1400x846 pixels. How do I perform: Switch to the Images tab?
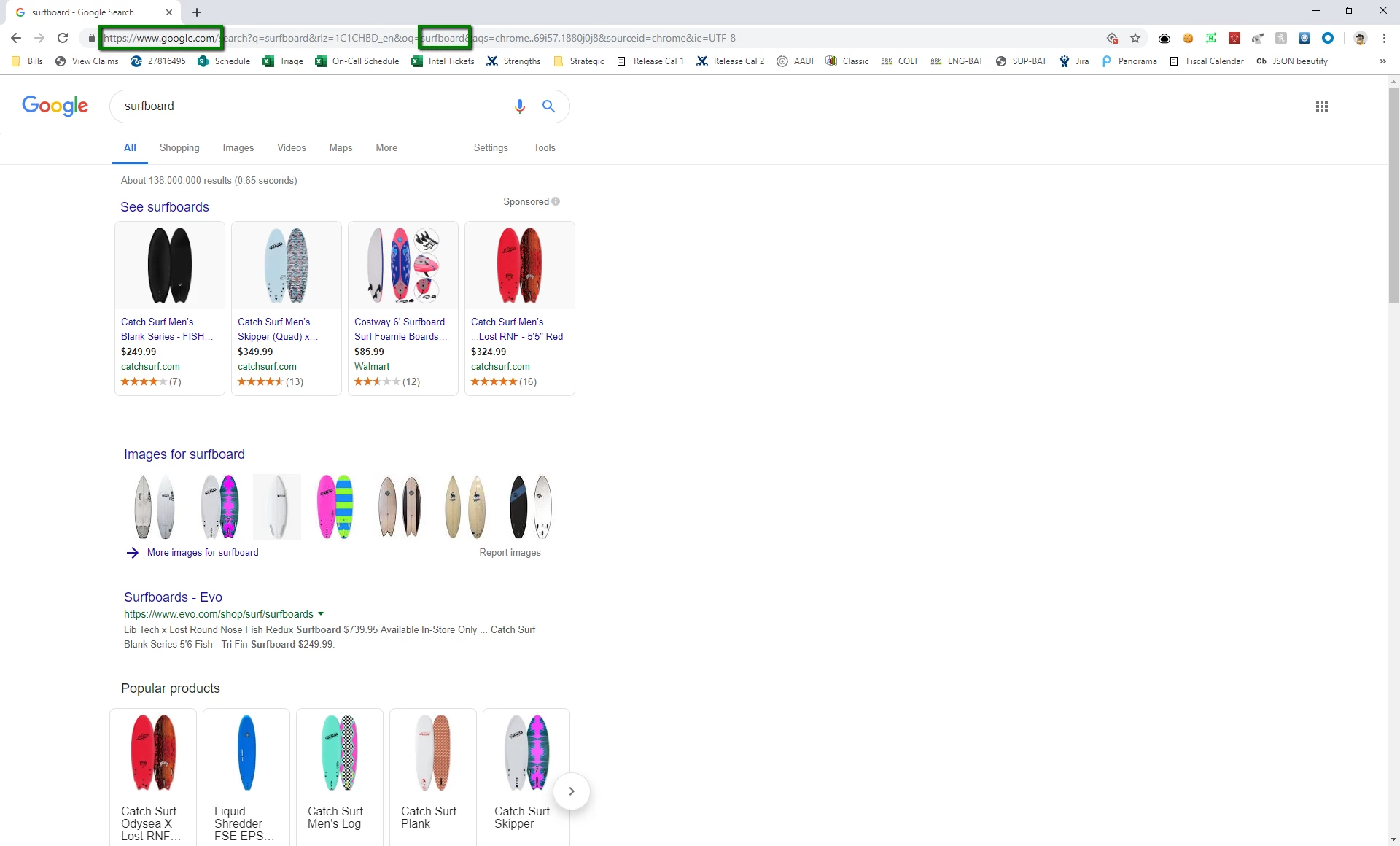[x=238, y=147]
